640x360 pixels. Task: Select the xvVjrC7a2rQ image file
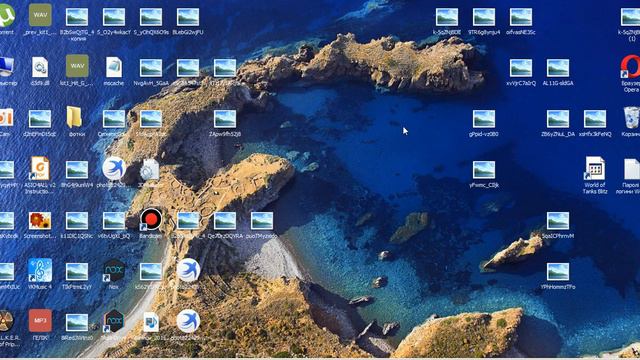pos(521,69)
